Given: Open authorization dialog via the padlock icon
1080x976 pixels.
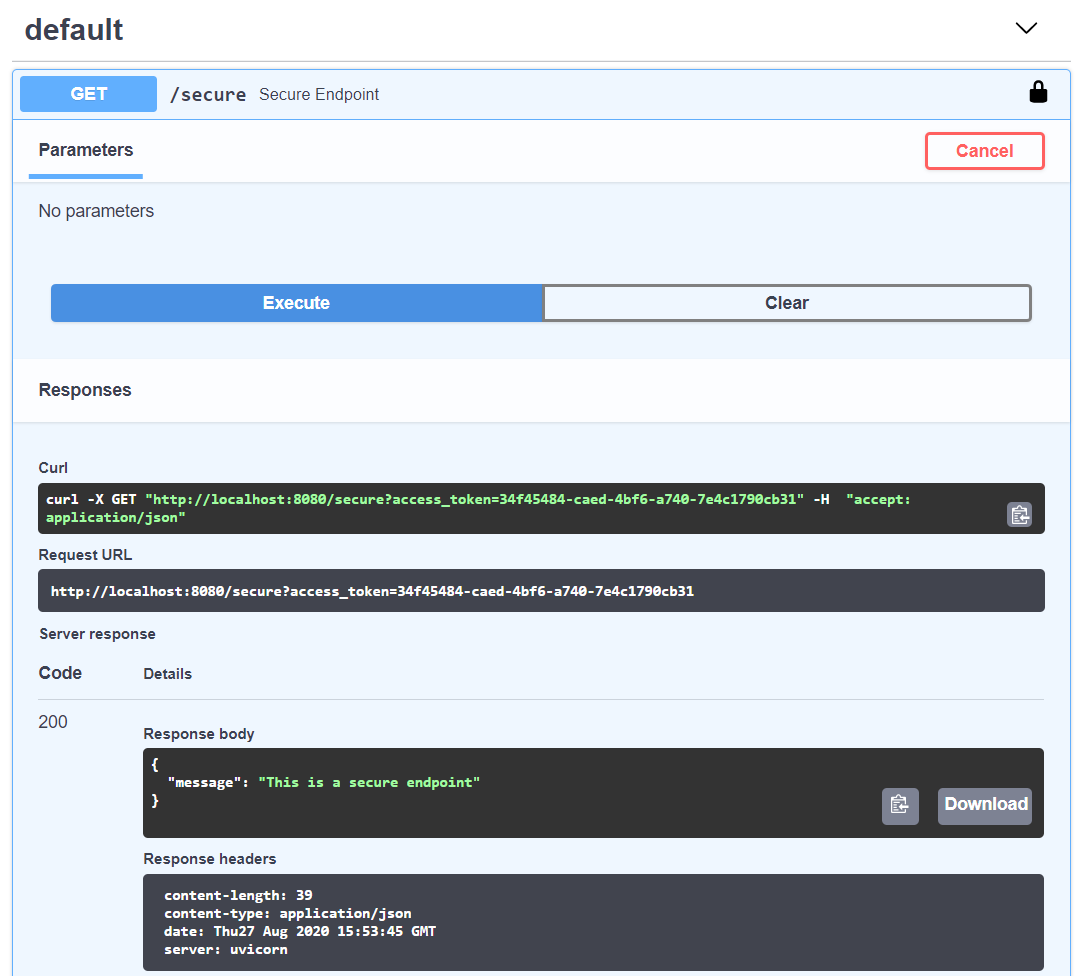Looking at the screenshot, I should pos(1038,91).
